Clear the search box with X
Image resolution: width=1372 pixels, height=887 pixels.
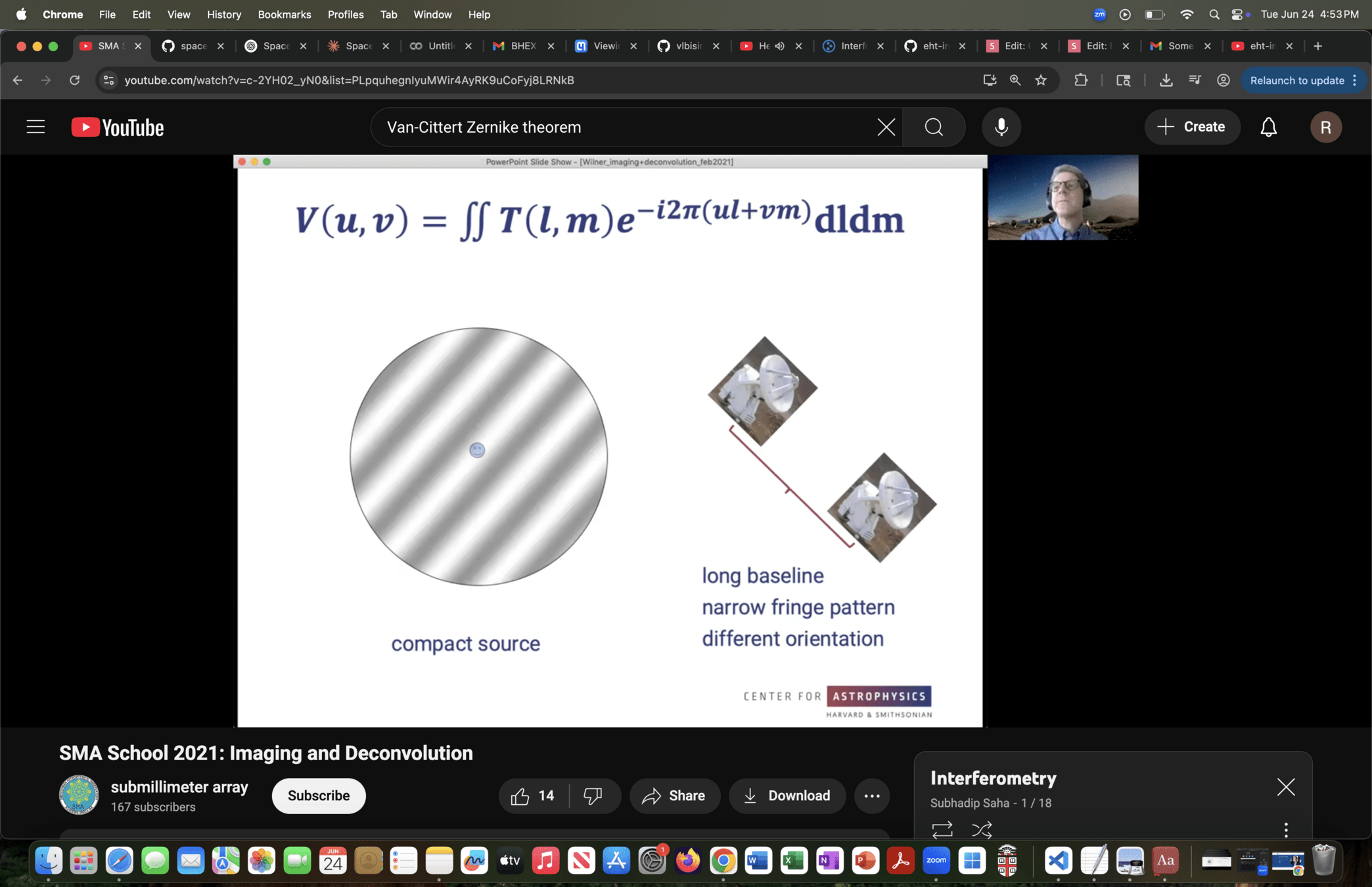(x=886, y=127)
